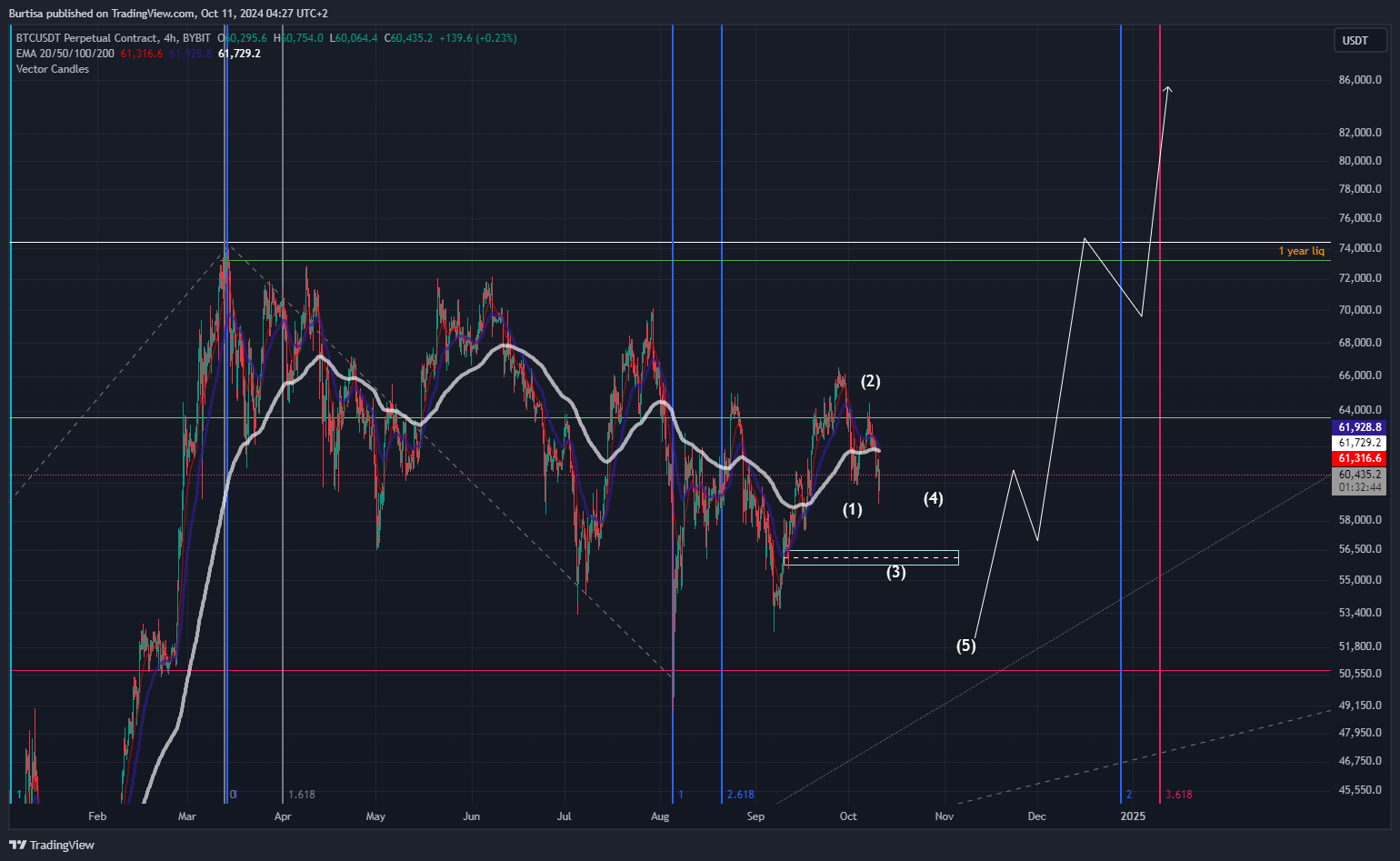Click the 80,000.0 price axis label
This screenshot has width=1400, height=861.
[1360, 161]
